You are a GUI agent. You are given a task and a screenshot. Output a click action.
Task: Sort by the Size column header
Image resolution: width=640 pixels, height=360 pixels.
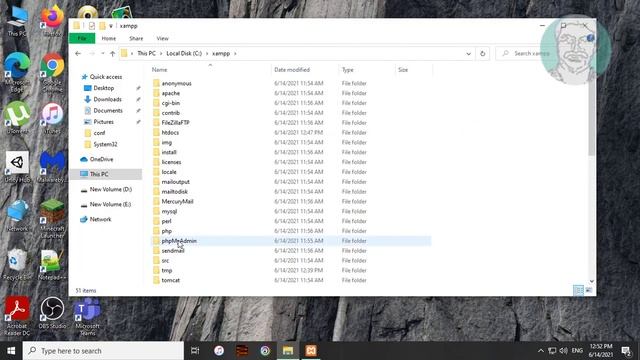tap(403, 70)
